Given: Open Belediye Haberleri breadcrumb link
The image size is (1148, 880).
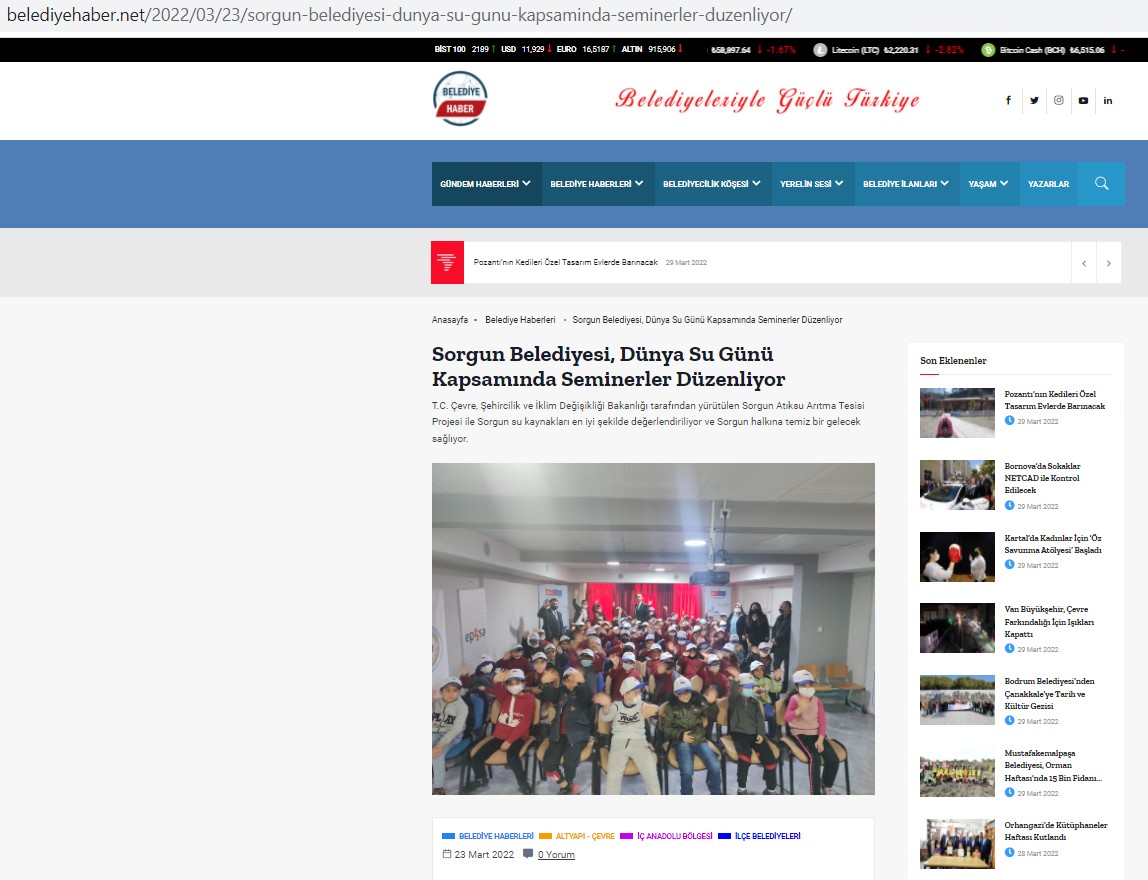Looking at the screenshot, I should [520, 320].
